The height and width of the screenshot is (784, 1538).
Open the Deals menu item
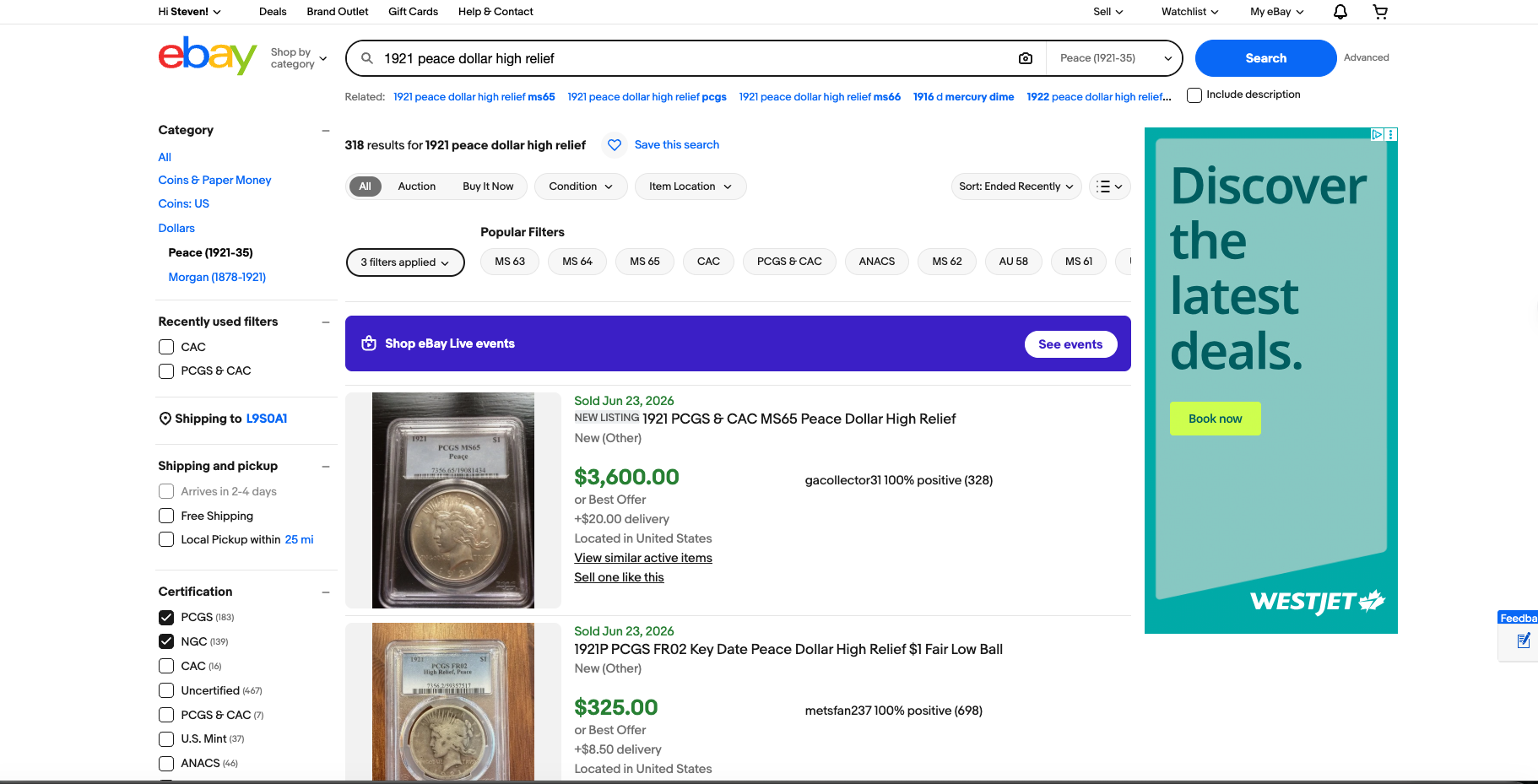pyautogui.click(x=273, y=12)
